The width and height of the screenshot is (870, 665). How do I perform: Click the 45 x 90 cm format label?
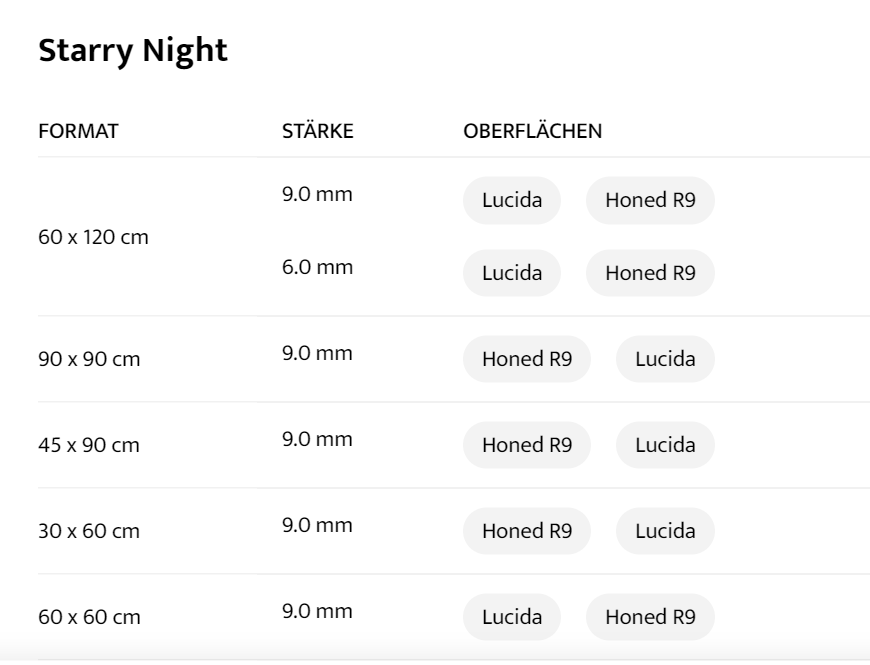pos(89,445)
